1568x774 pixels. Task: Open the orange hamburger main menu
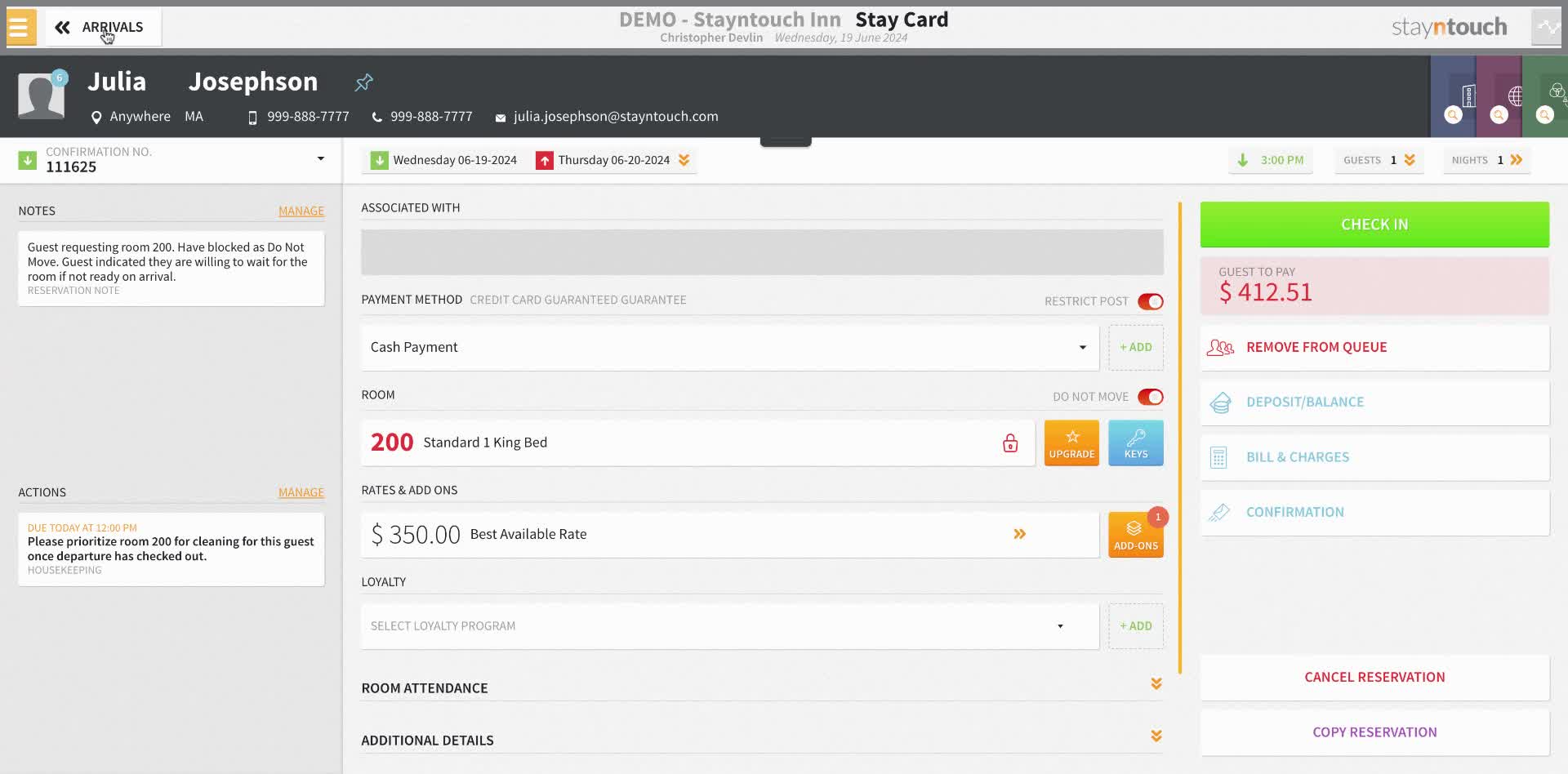pyautogui.click(x=20, y=27)
